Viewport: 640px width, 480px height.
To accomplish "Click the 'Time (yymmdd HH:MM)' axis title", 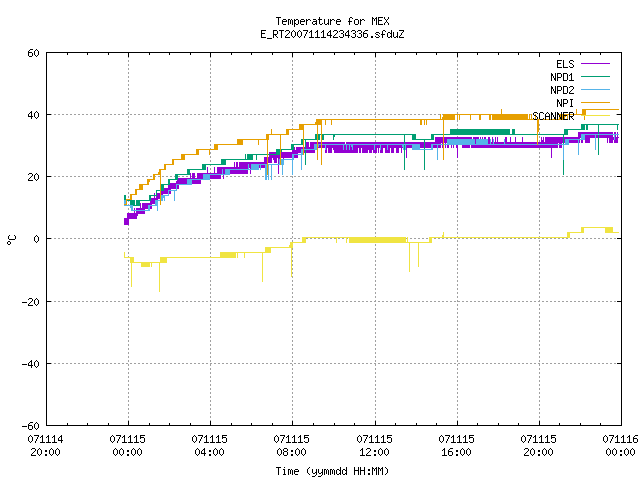I will point(332,471).
